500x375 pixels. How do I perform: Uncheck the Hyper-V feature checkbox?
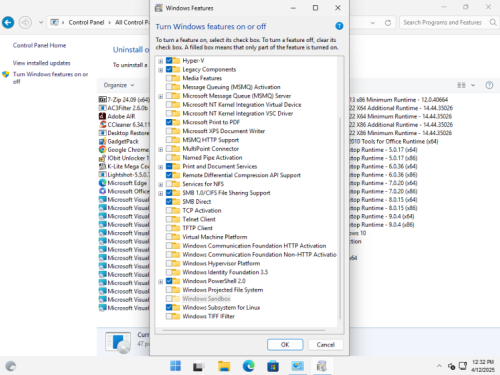pyautogui.click(x=169, y=60)
